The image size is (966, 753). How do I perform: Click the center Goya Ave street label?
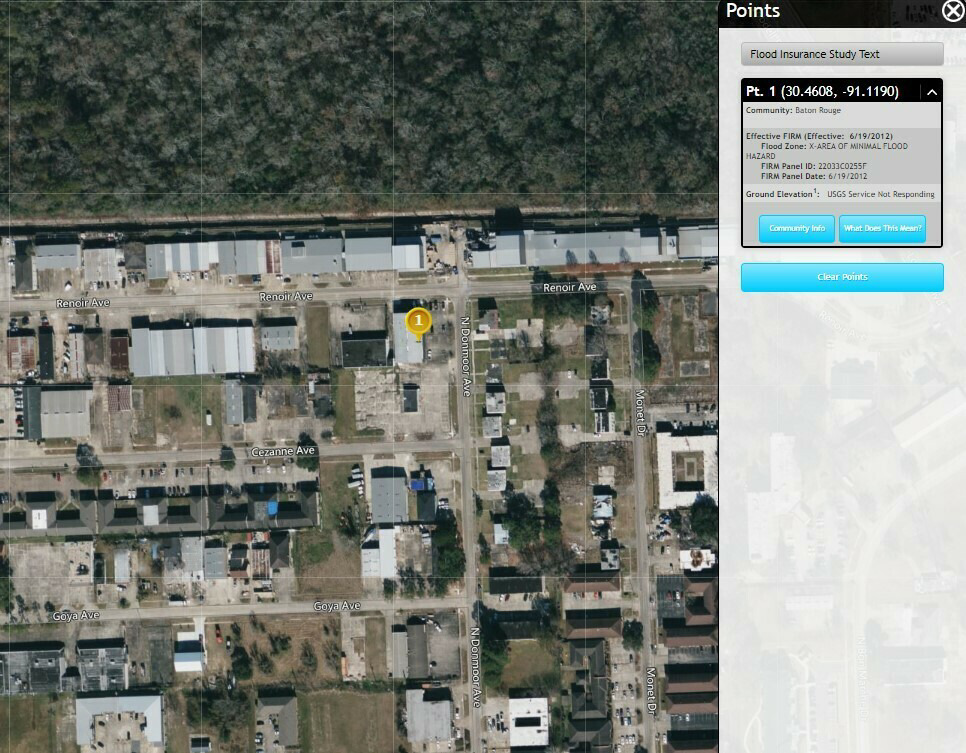coord(337,606)
